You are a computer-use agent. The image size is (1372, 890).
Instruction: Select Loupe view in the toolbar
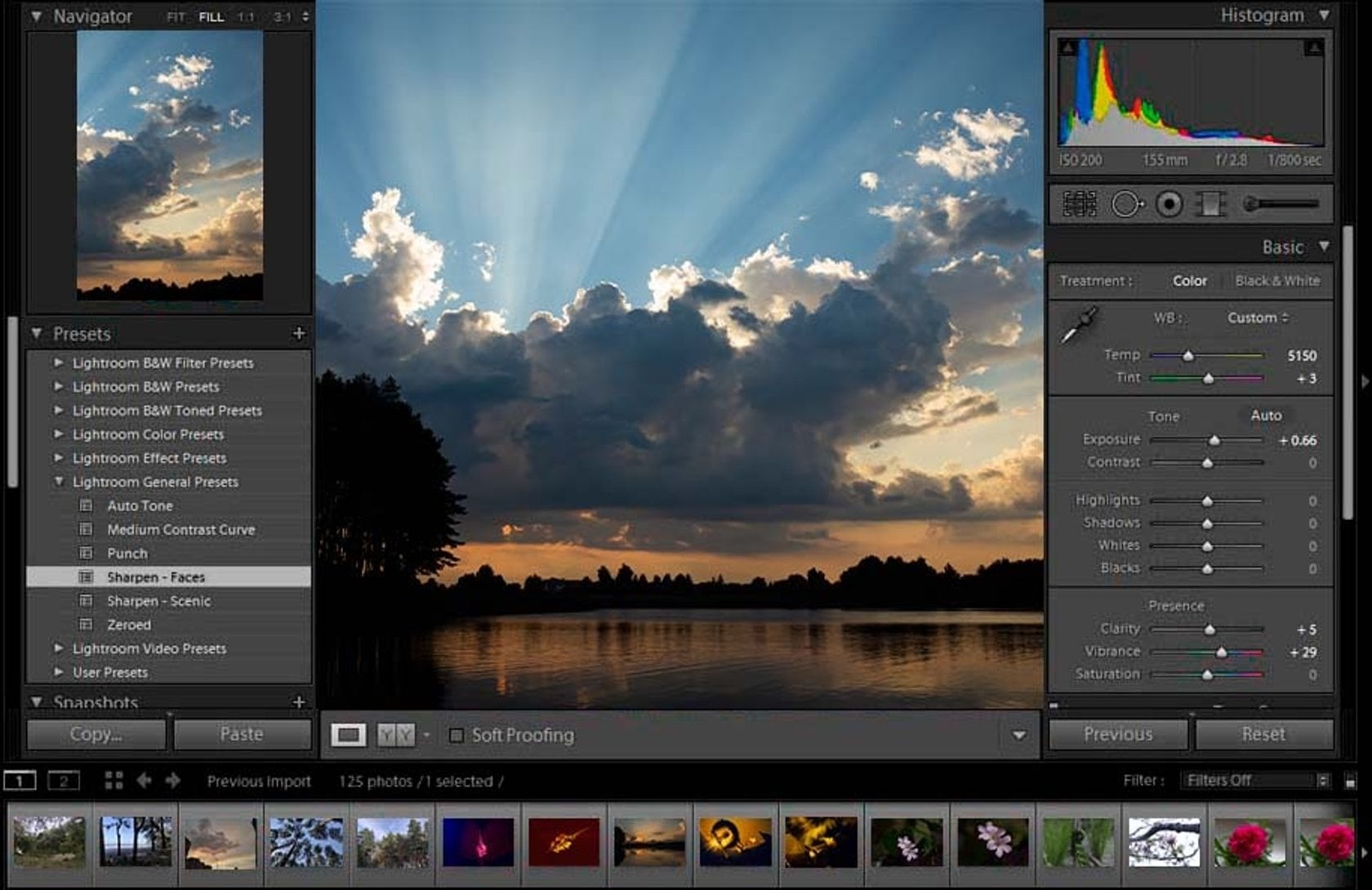click(x=350, y=735)
